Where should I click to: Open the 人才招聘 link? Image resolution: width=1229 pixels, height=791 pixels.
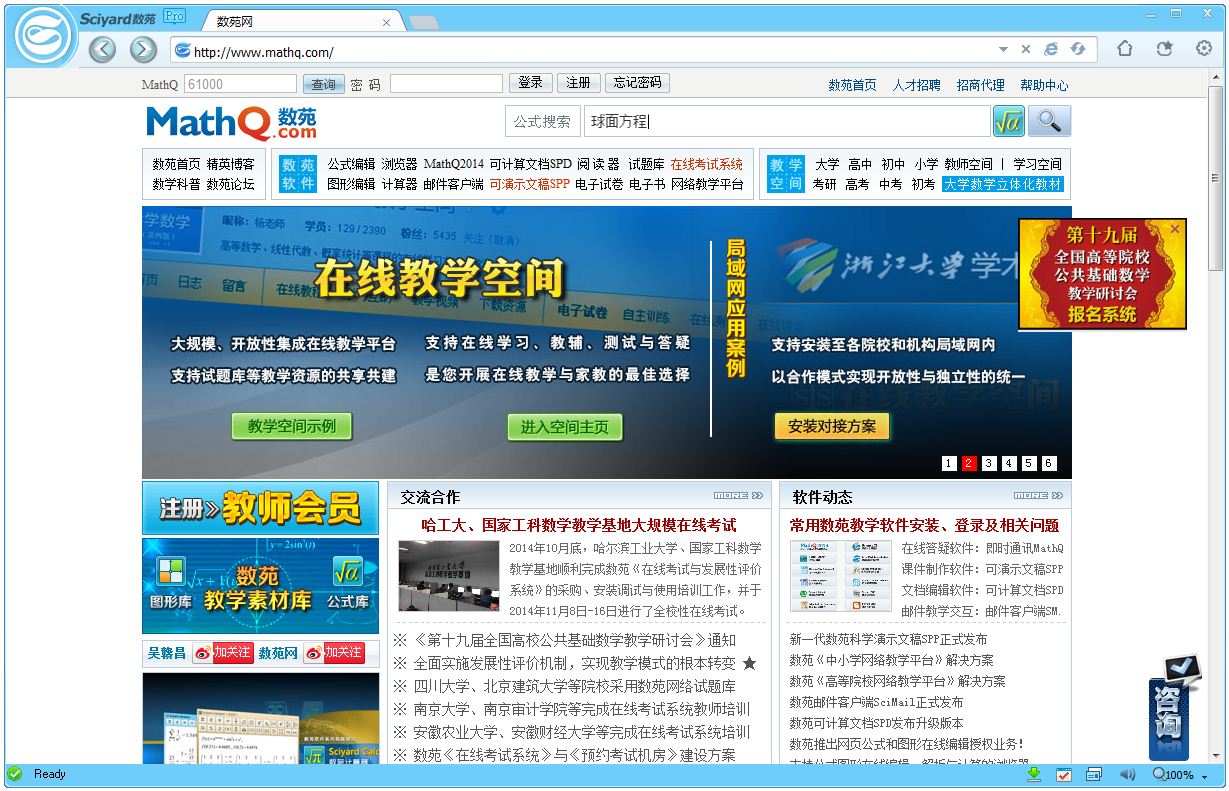916,85
